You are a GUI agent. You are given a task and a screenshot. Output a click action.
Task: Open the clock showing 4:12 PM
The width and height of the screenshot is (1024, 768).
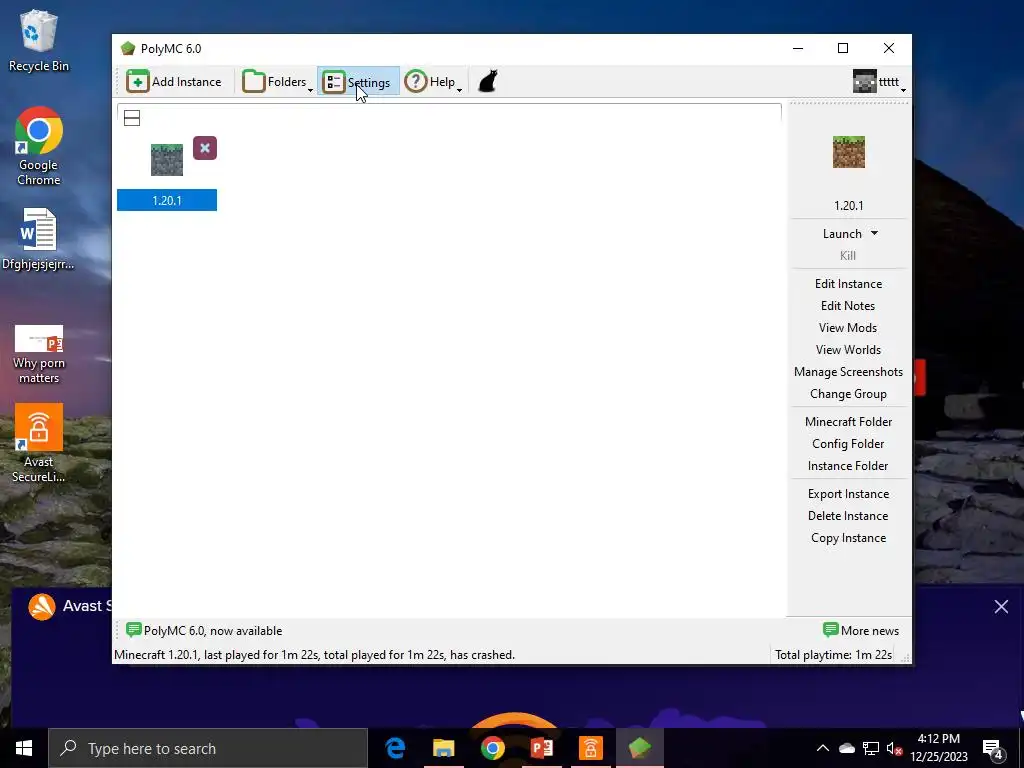939,748
